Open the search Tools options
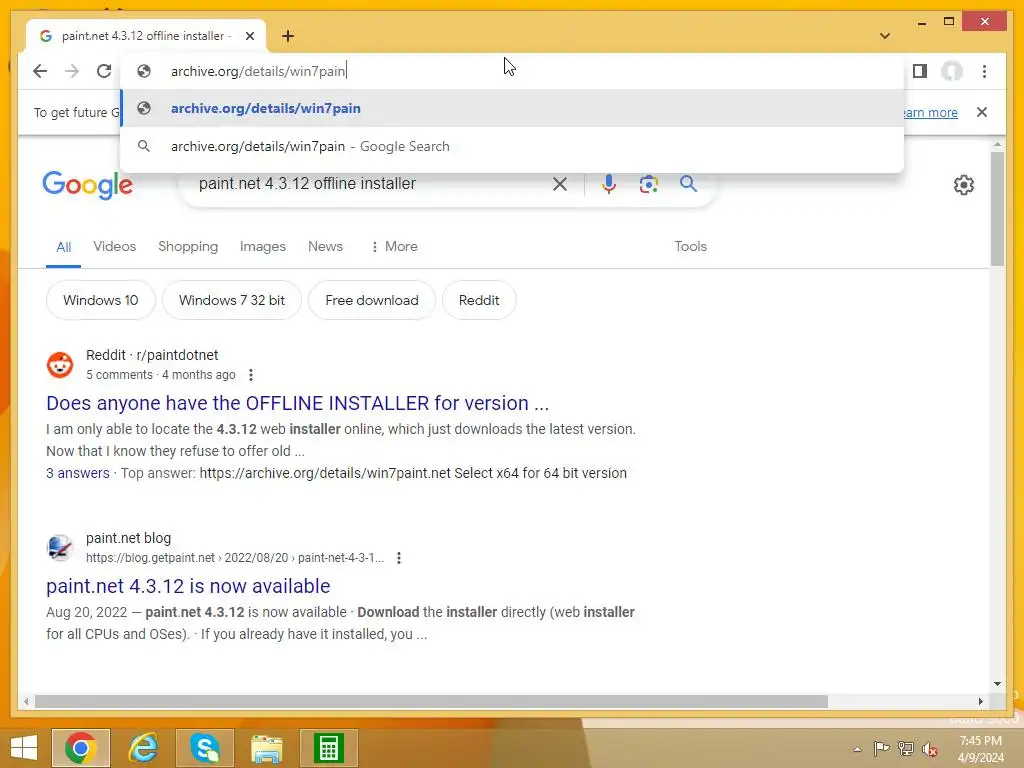1024x768 pixels. 690,246
